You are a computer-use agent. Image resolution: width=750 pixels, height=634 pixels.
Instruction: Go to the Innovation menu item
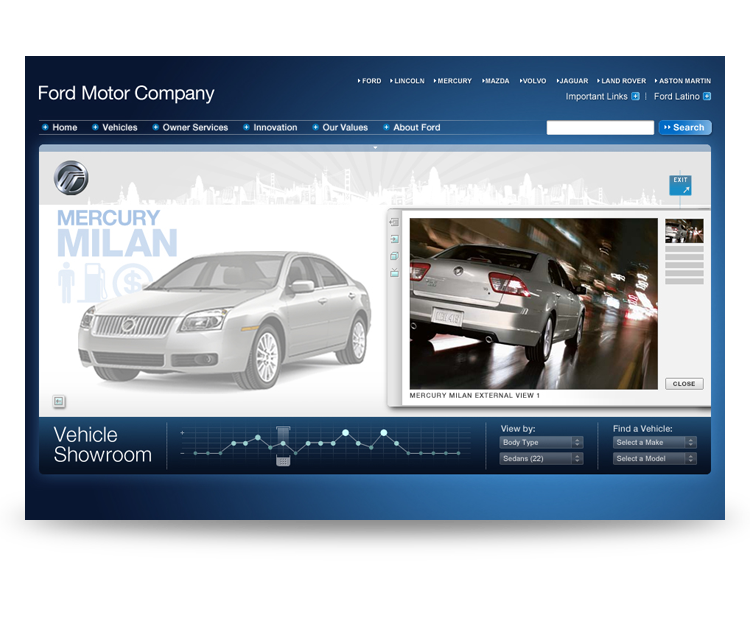[x=274, y=128]
